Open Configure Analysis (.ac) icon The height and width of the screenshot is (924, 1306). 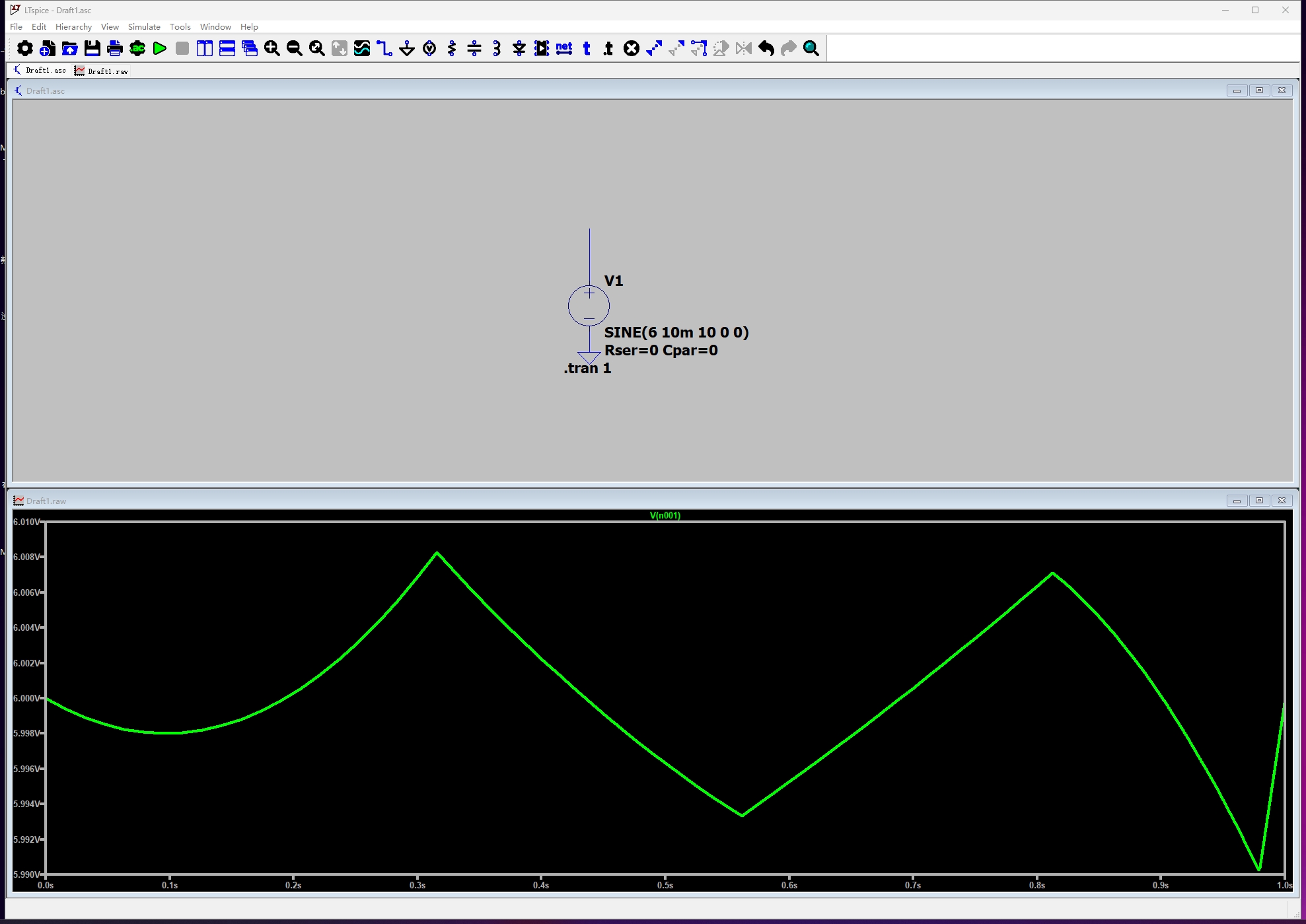coord(137,48)
